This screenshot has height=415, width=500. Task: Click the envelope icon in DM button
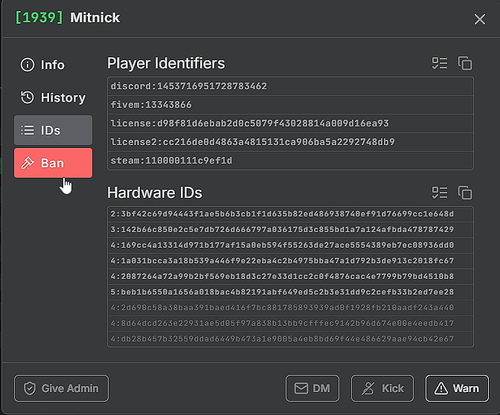pos(301,388)
